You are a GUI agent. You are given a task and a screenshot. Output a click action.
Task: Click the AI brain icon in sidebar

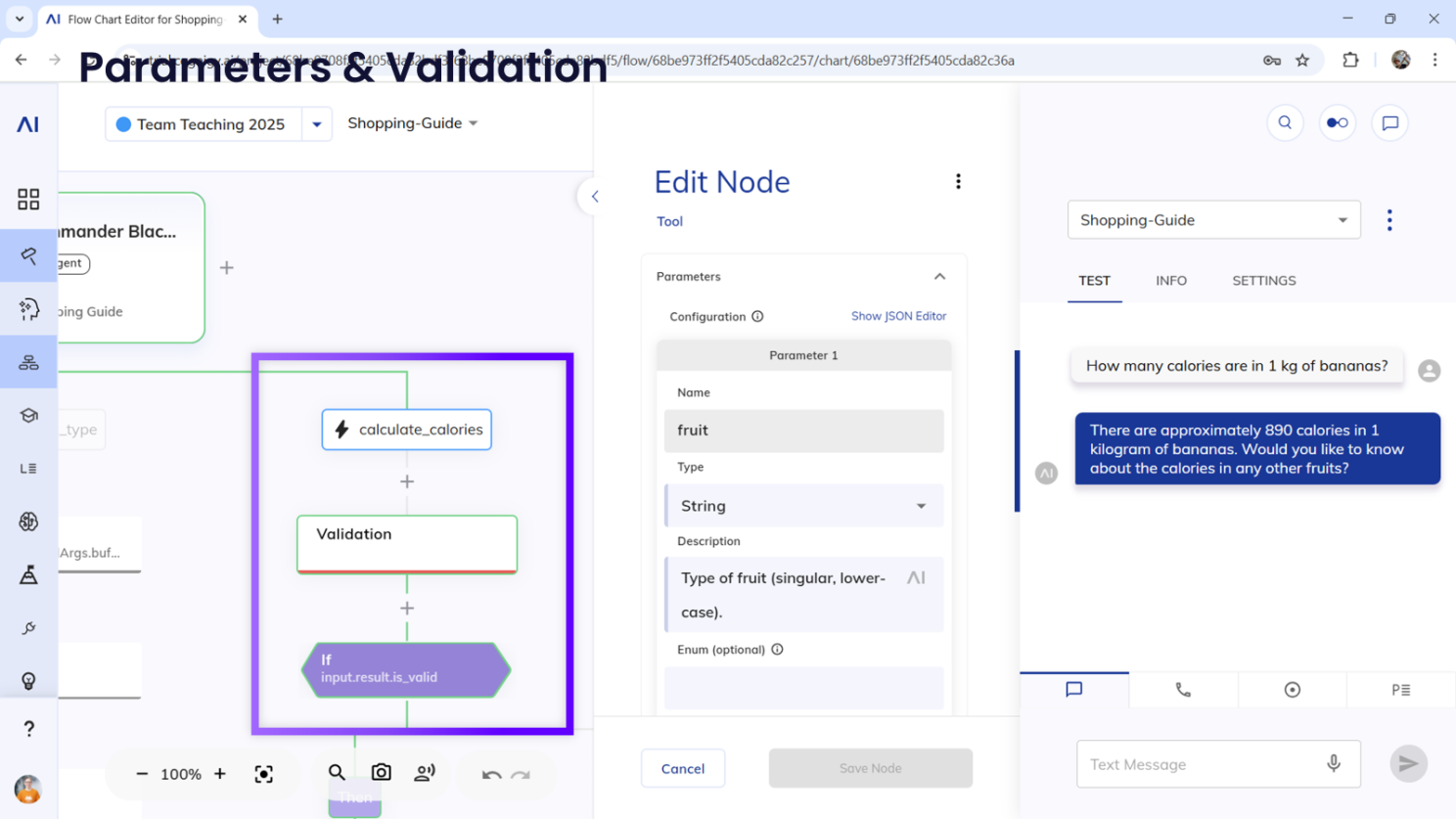(x=28, y=521)
